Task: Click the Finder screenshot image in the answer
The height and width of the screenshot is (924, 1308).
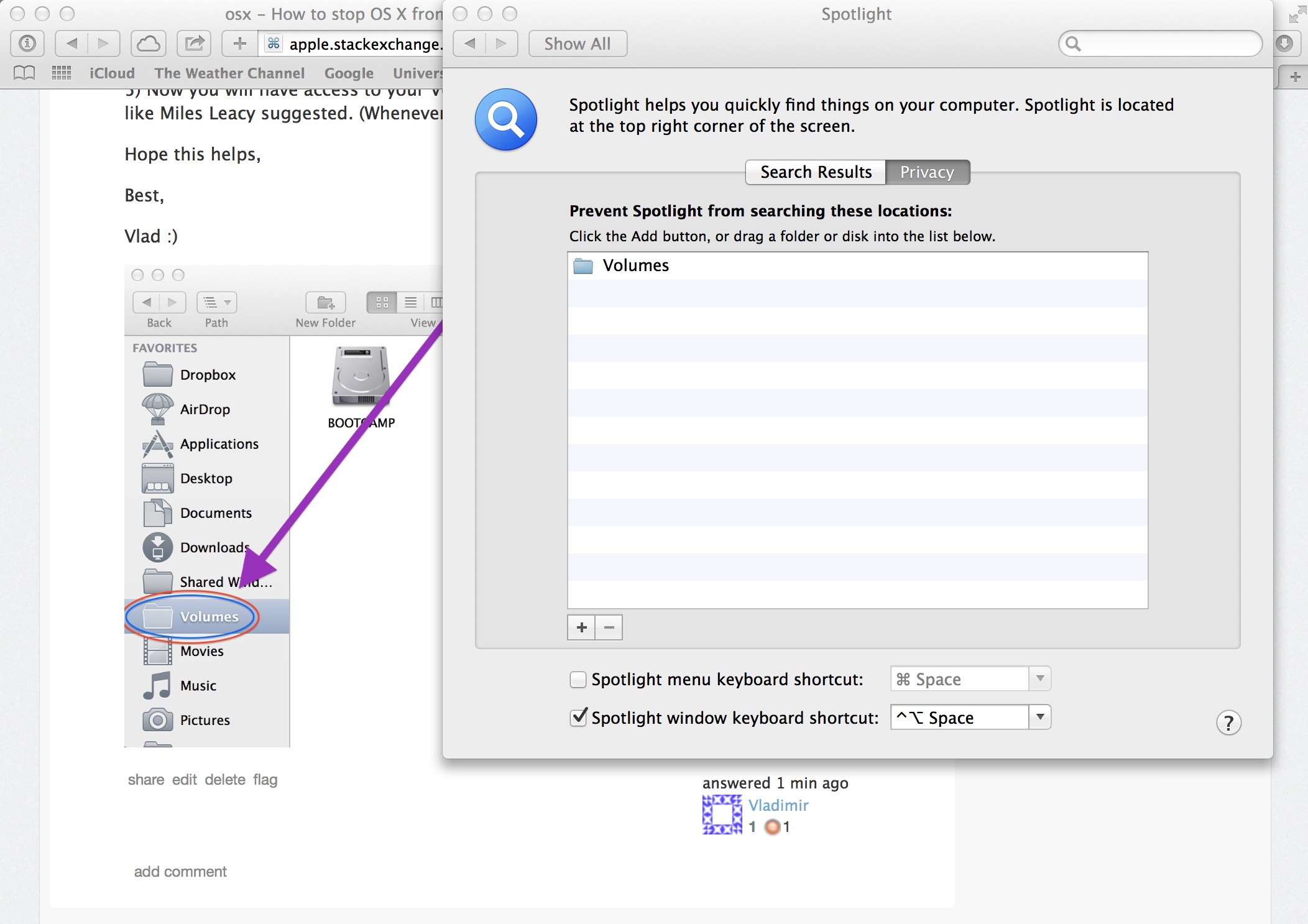Action: click(283, 506)
